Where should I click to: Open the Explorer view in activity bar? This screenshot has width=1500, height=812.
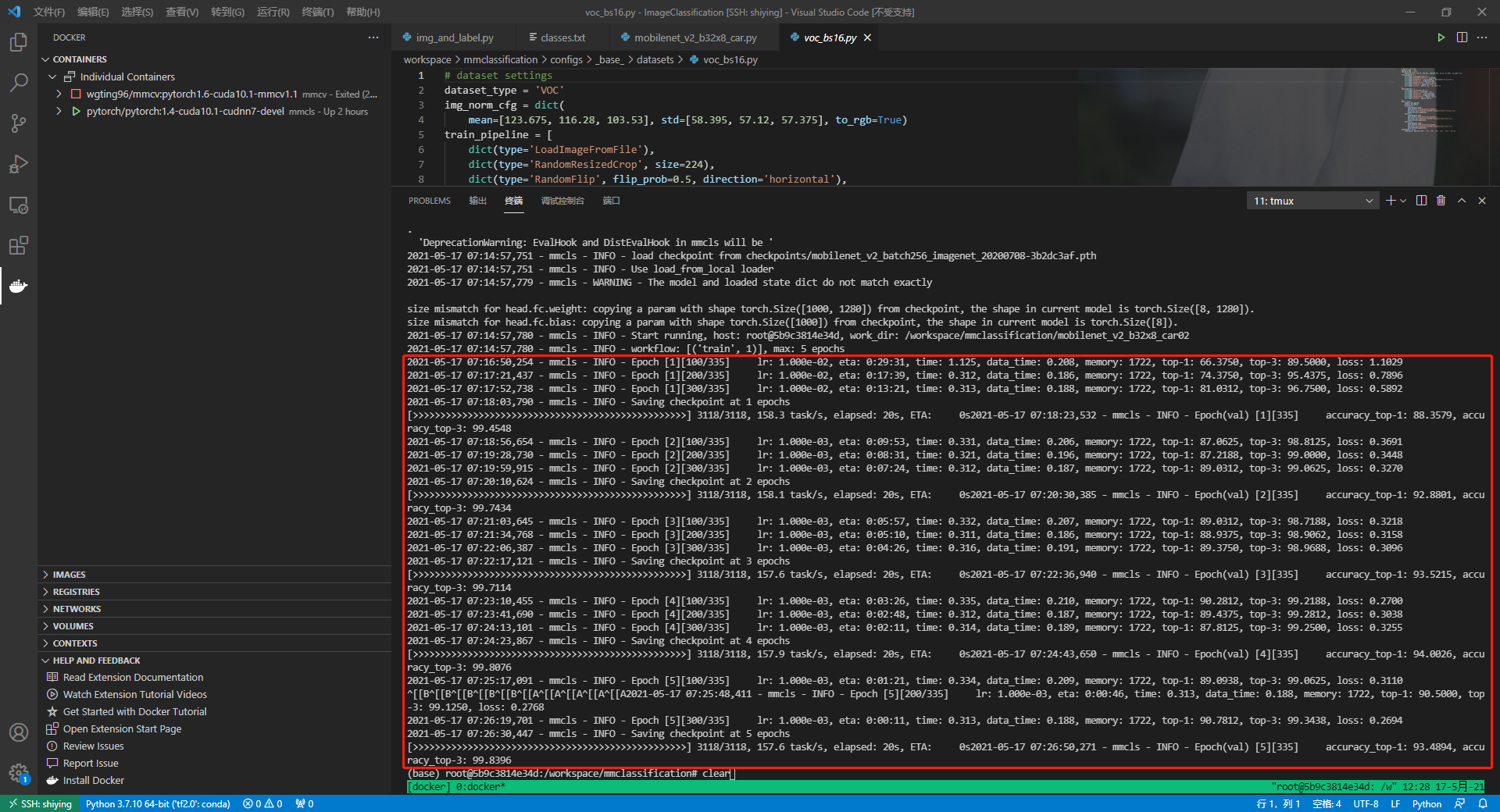(19, 42)
